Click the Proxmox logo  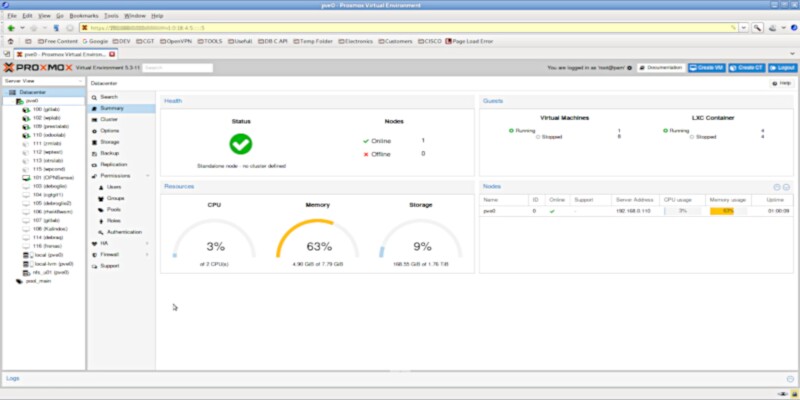[38, 67]
